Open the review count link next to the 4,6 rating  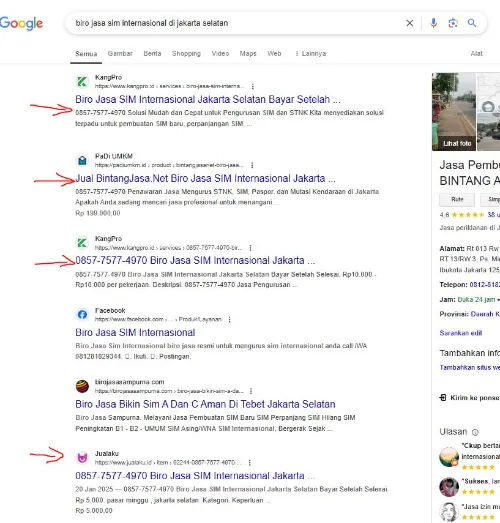(x=493, y=214)
